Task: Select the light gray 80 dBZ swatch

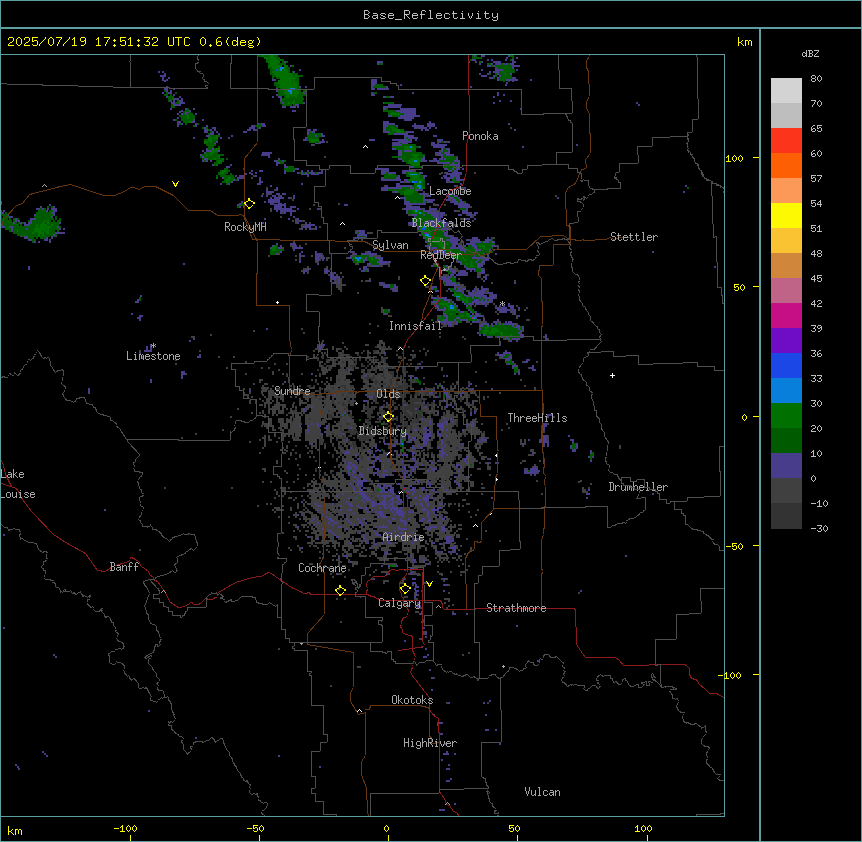Action: coord(786,90)
